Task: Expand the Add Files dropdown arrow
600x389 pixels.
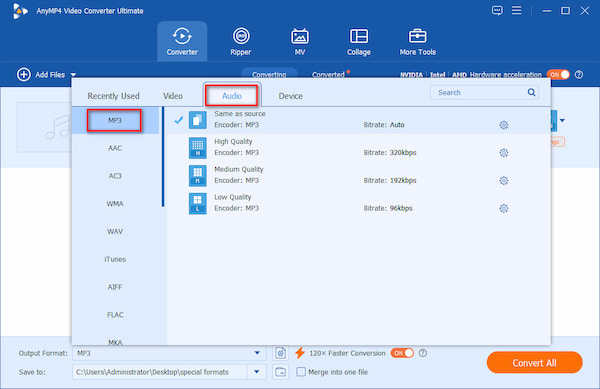Action: tap(73, 75)
